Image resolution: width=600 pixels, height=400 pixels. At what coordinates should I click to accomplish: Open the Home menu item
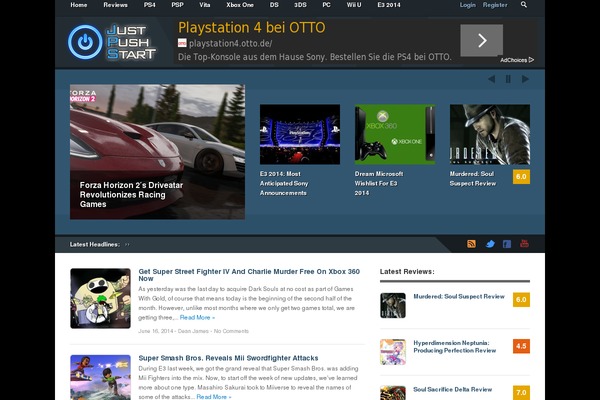click(x=78, y=5)
